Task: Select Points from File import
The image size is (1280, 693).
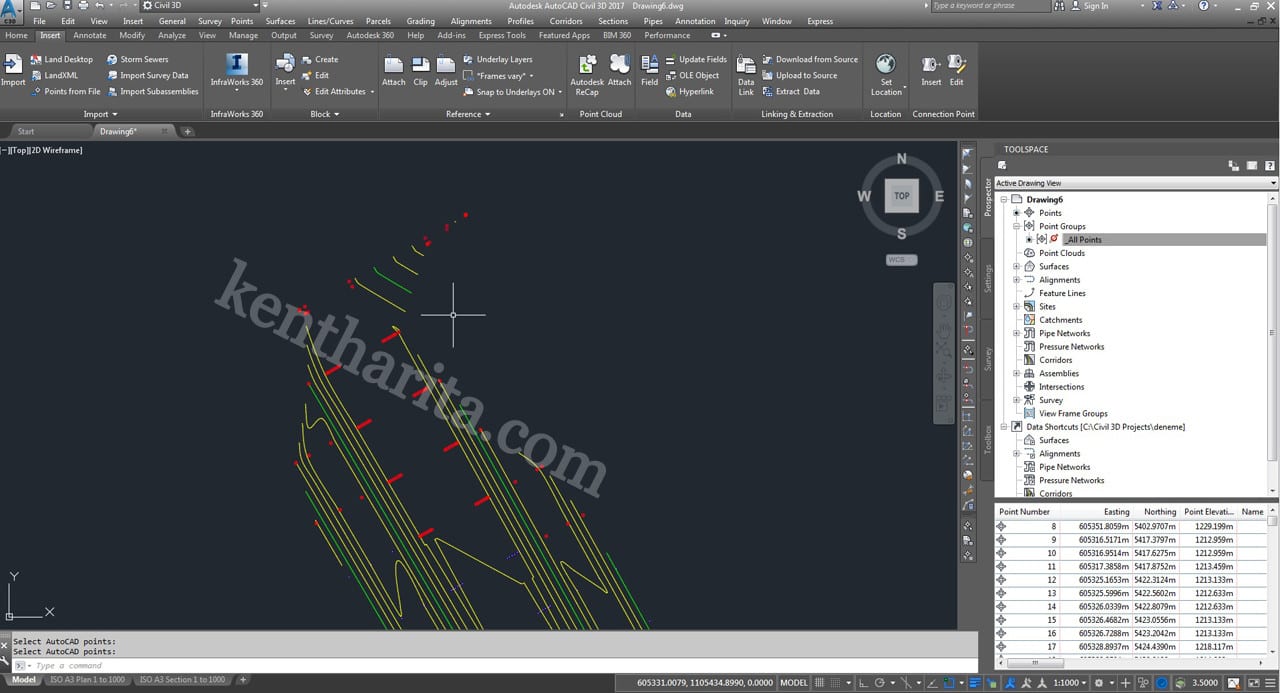Action: [72, 91]
